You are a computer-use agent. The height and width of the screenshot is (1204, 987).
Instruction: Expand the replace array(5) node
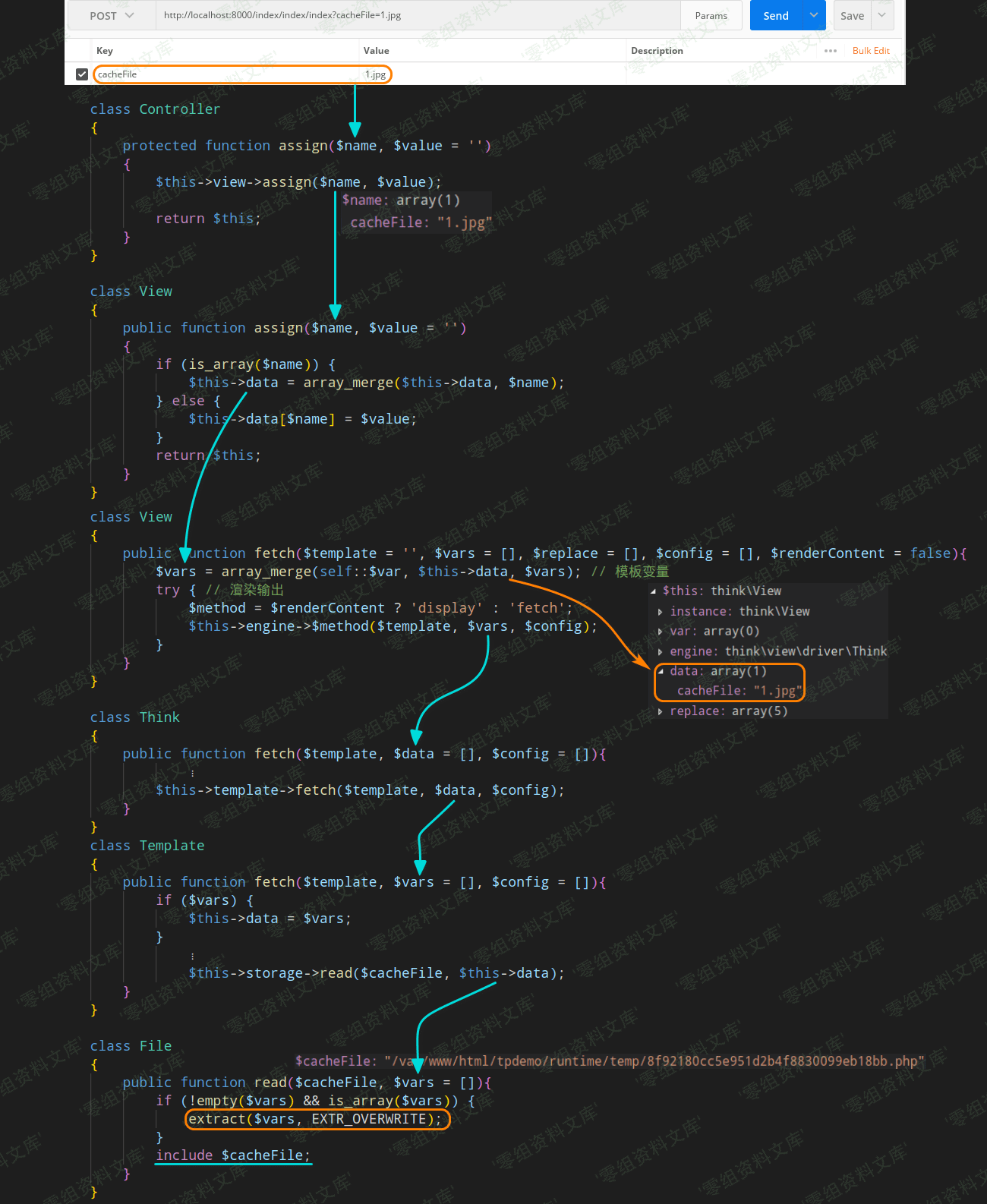click(660, 712)
